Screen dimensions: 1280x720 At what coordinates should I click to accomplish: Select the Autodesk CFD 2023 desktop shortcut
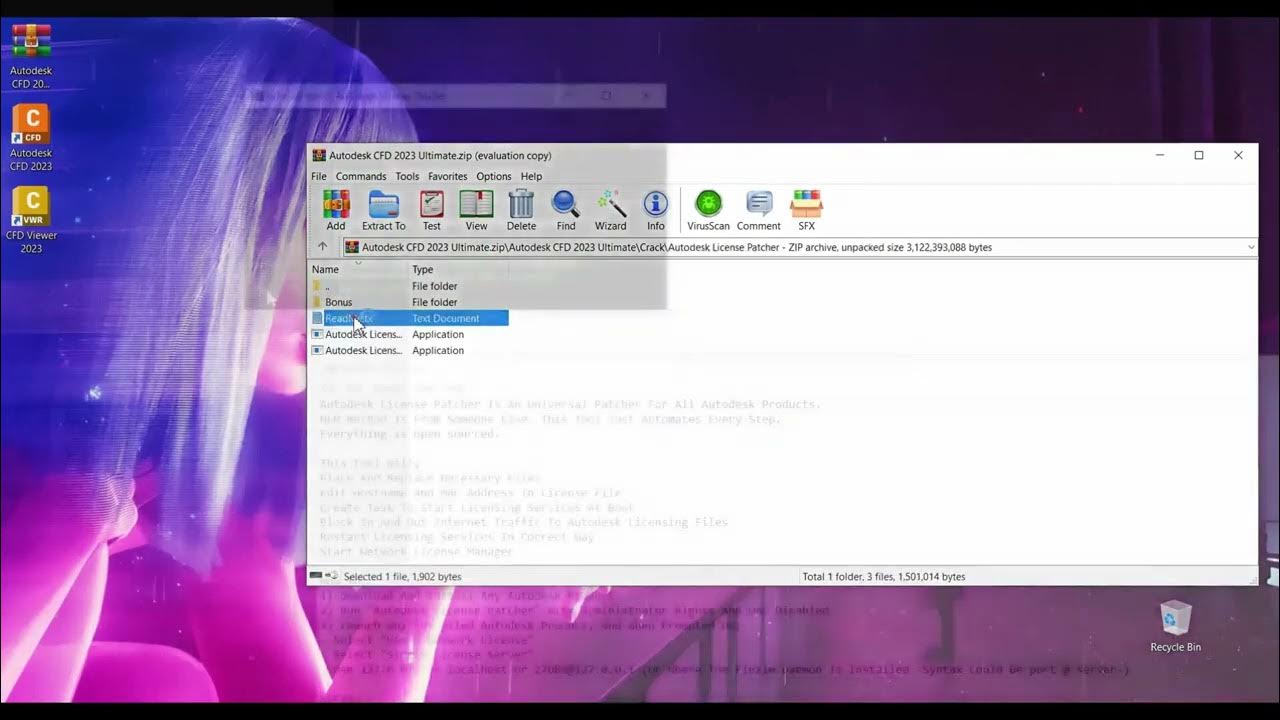31,138
